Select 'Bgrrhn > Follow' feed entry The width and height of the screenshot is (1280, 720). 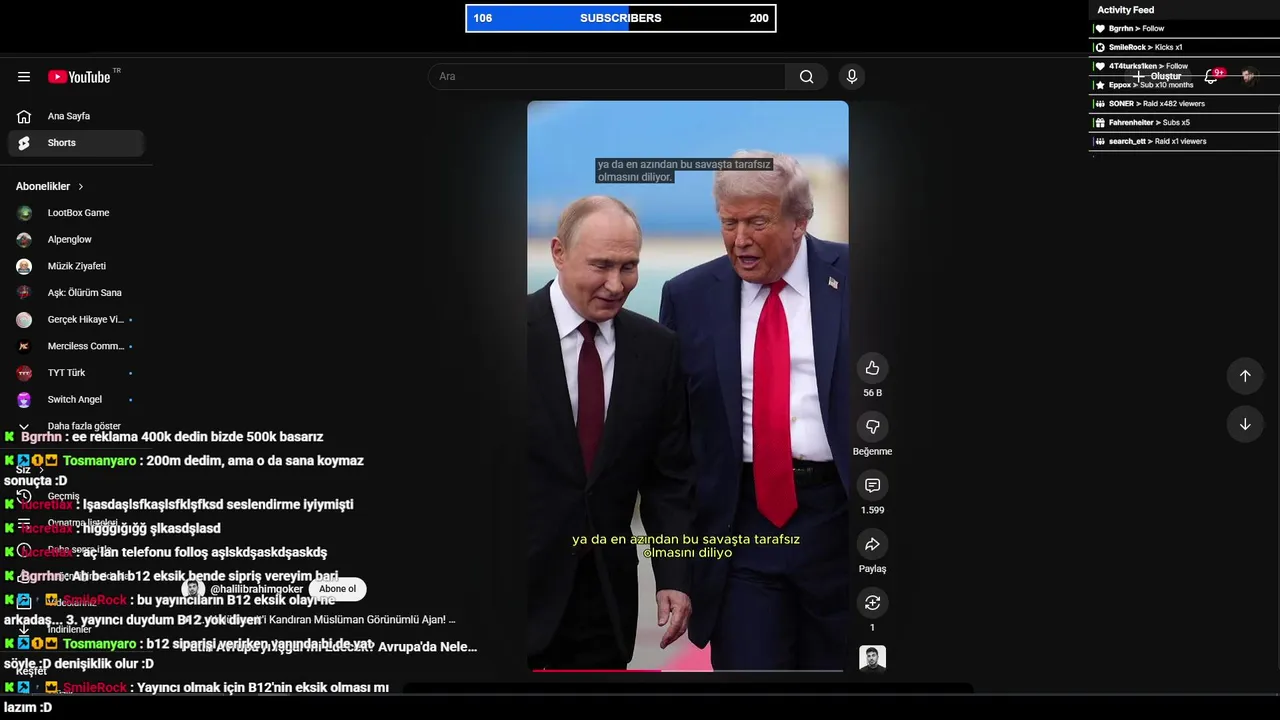coord(1184,29)
